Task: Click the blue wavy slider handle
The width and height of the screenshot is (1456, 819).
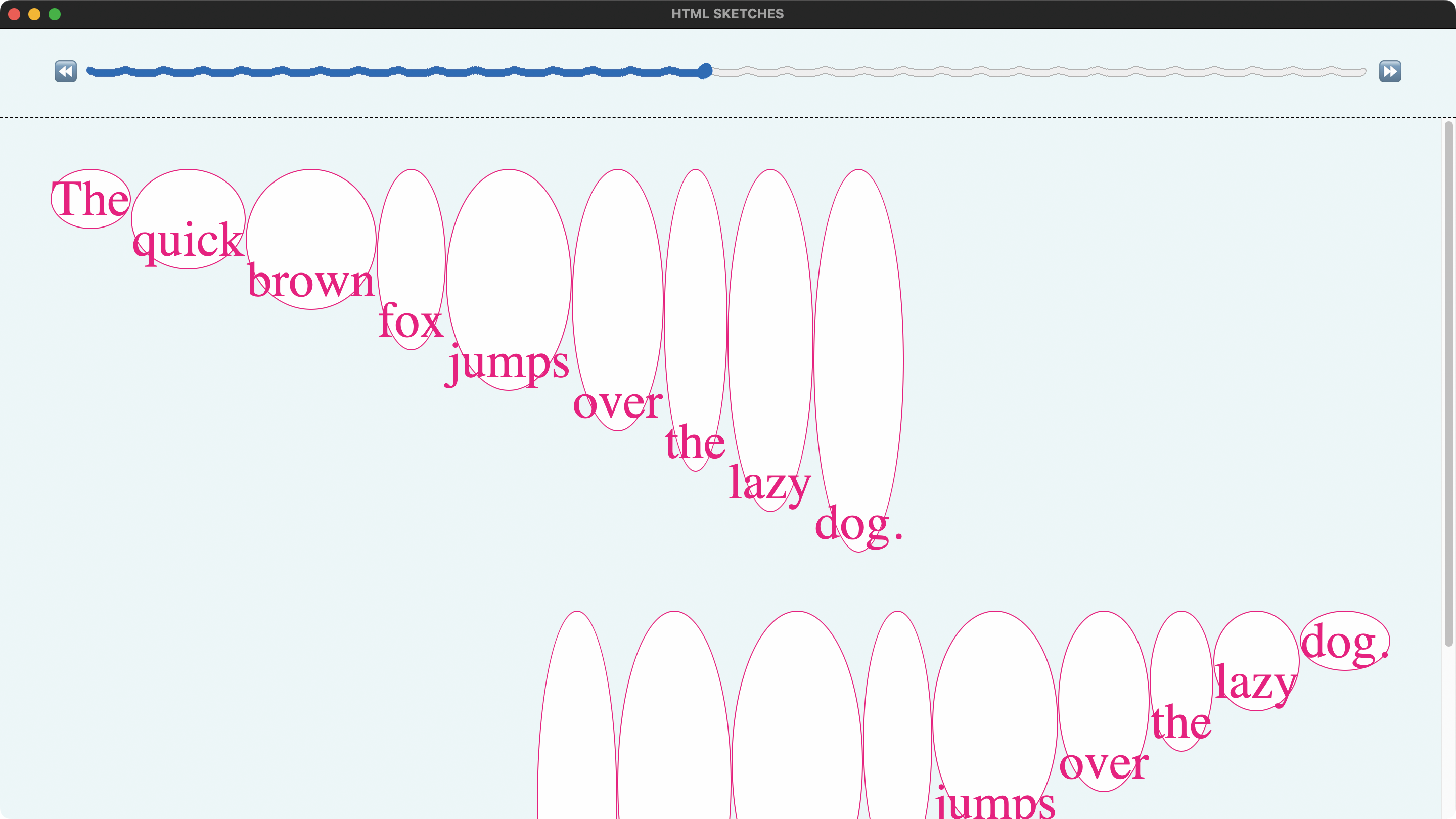Action: coord(704,71)
